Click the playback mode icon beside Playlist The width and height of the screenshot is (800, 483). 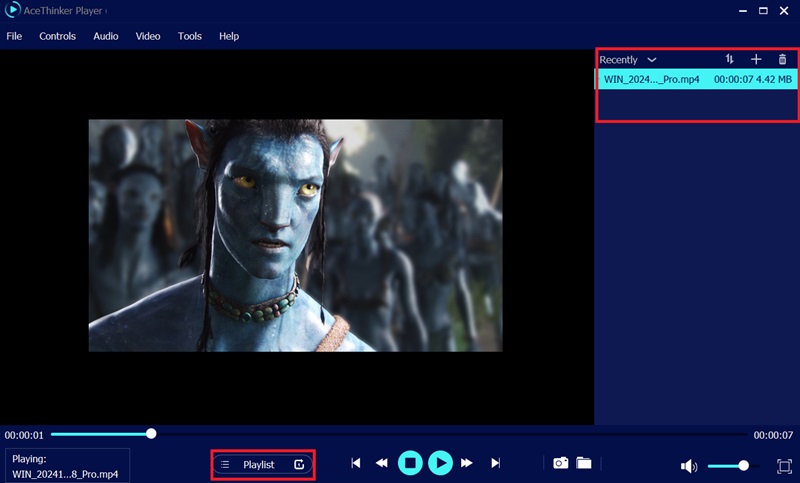299,464
